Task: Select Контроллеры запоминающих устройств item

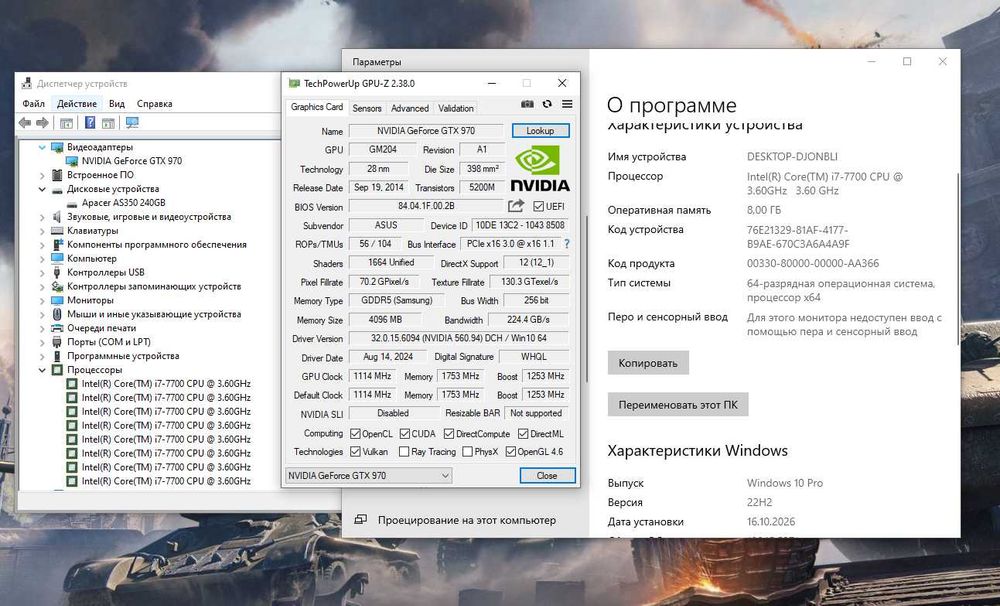Action: (154, 286)
